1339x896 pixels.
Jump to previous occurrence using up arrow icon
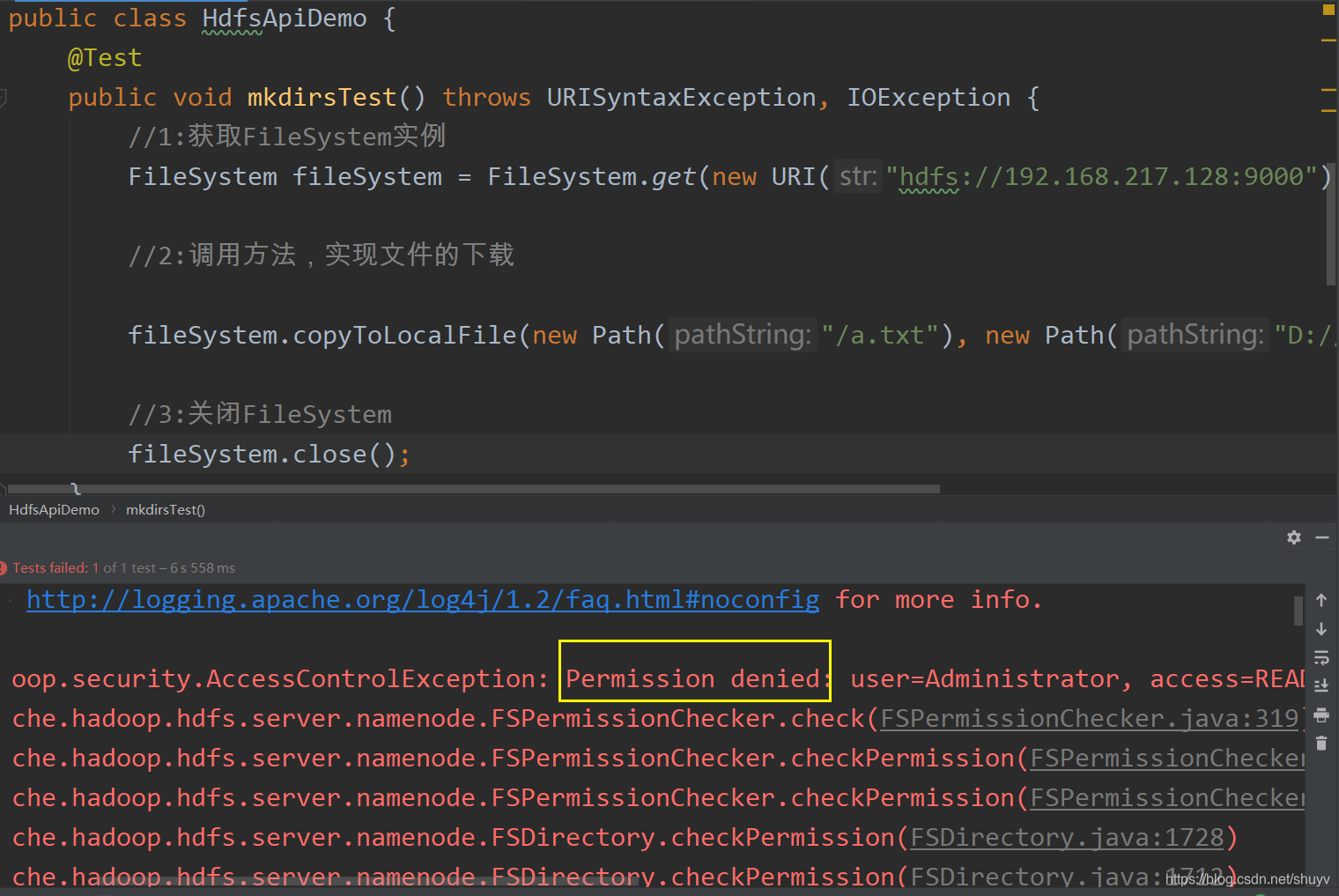pos(1321,599)
